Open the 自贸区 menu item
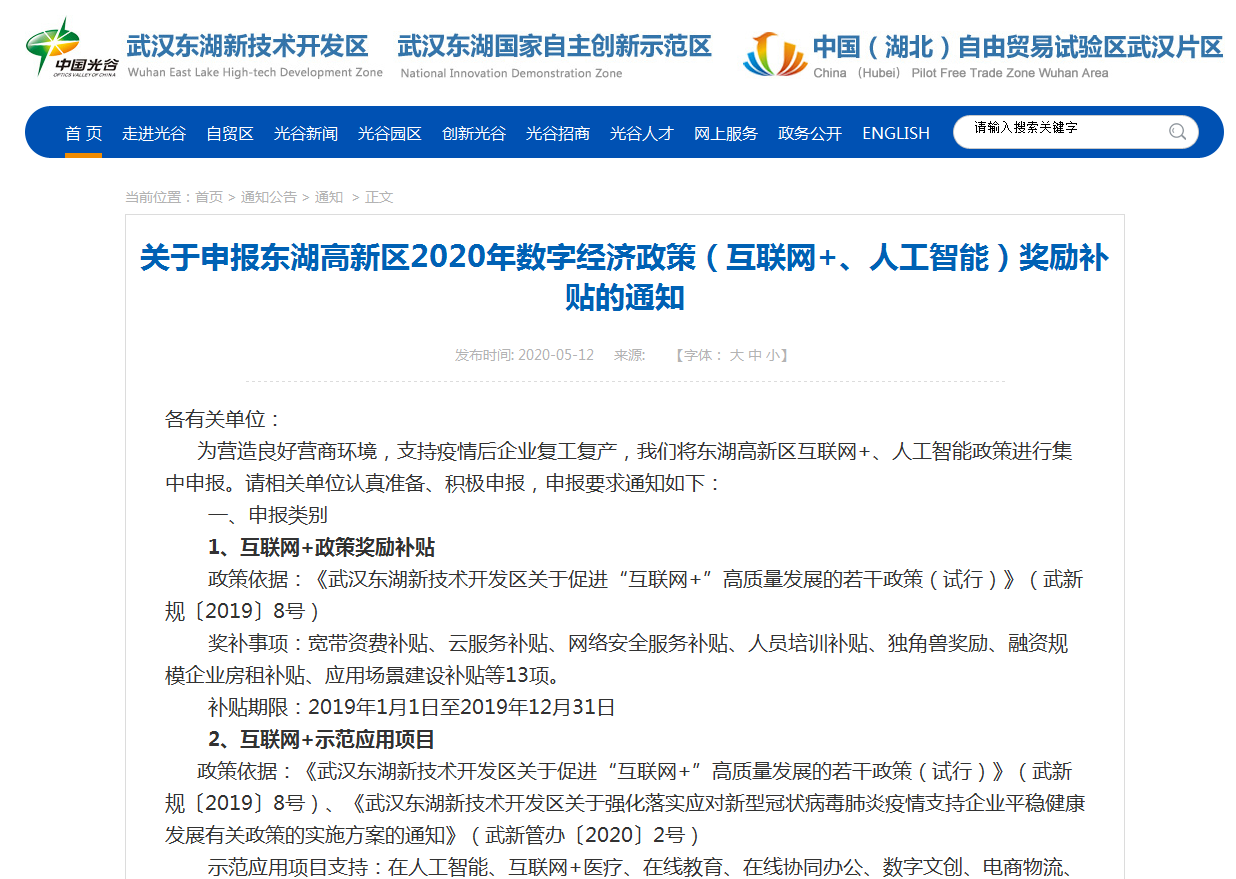 [x=230, y=133]
